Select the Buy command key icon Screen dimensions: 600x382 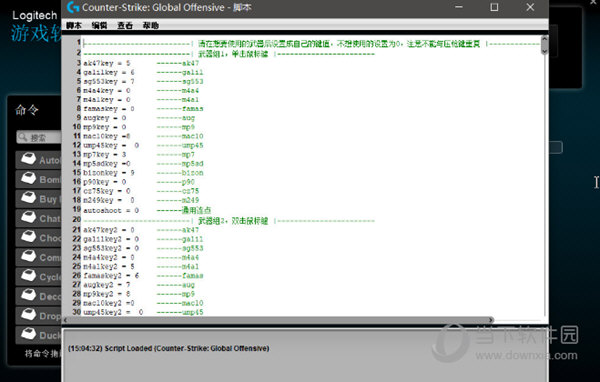tap(28, 198)
